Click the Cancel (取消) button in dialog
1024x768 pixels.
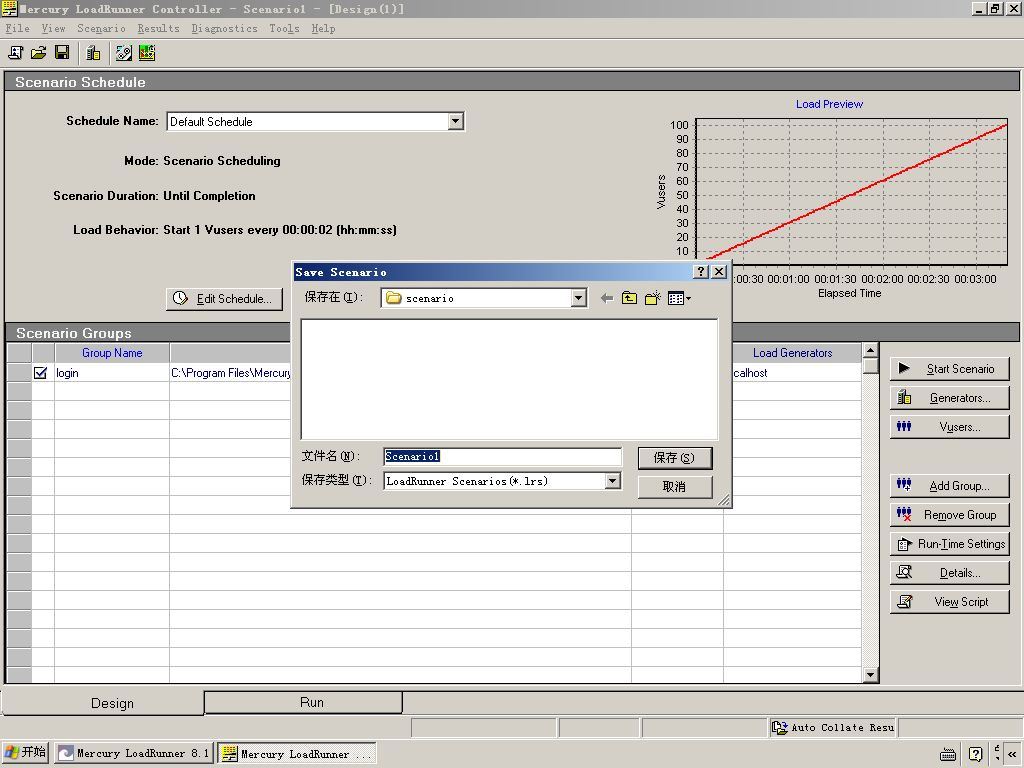point(675,487)
